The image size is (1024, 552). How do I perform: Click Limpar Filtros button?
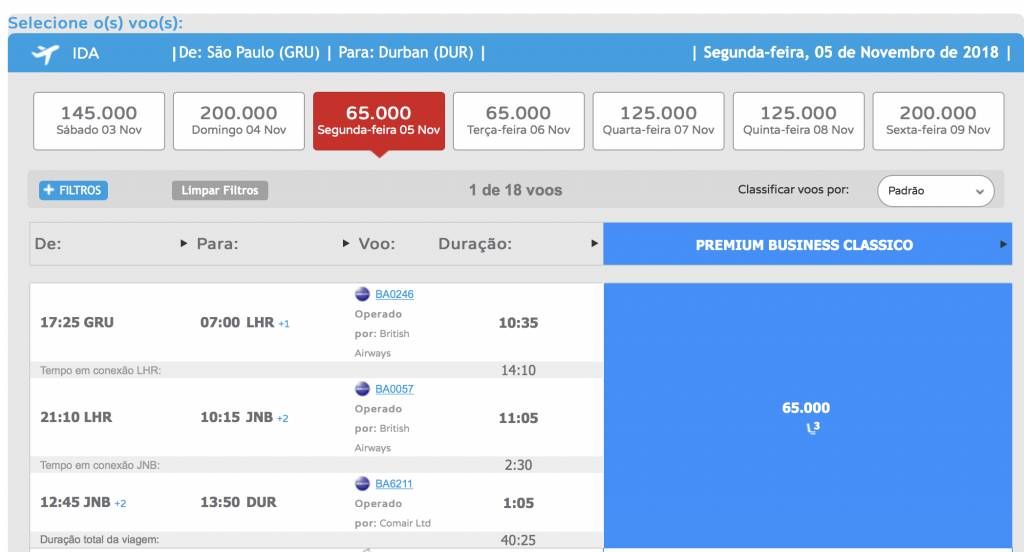(220, 190)
